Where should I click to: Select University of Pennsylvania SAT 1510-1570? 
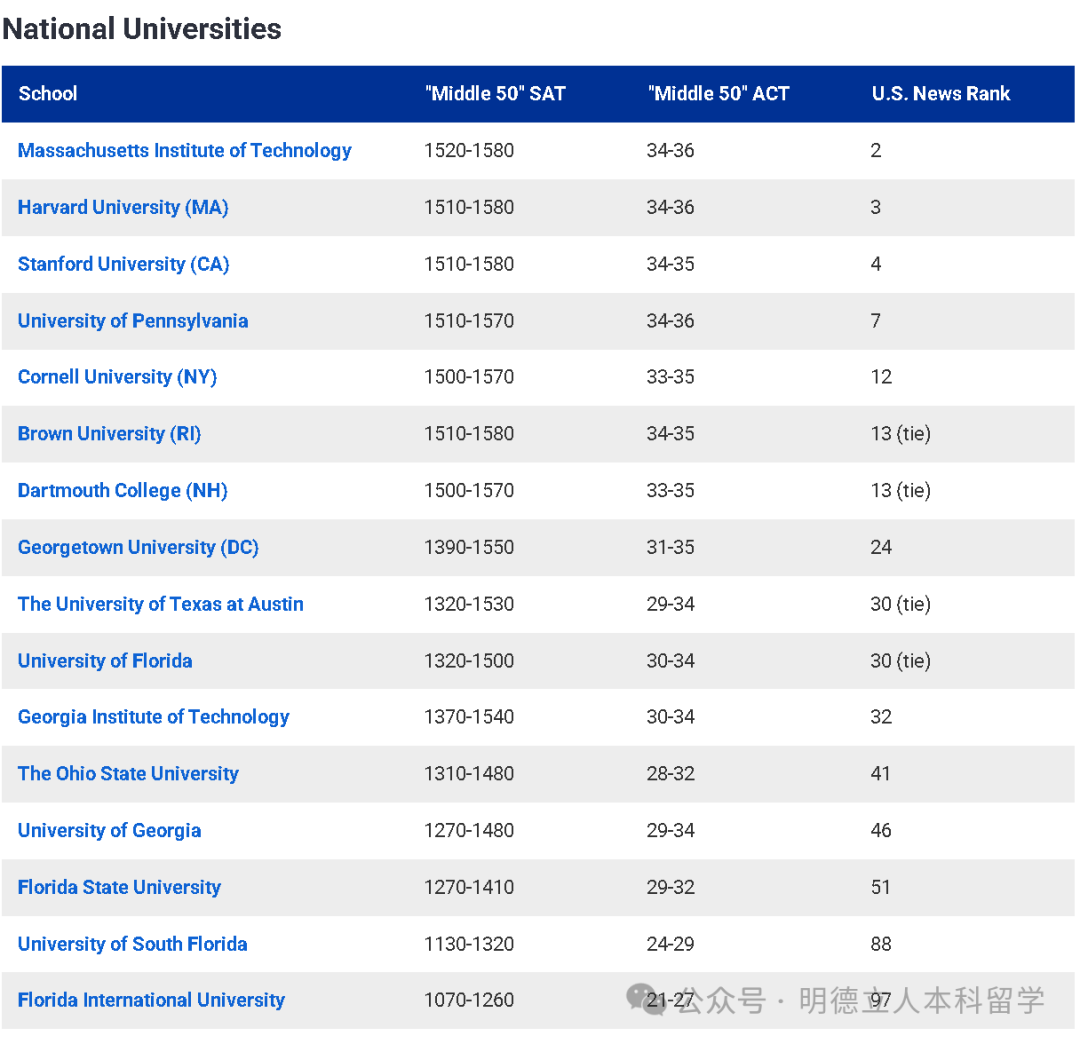pyautogui.click(x=469, y=321)
